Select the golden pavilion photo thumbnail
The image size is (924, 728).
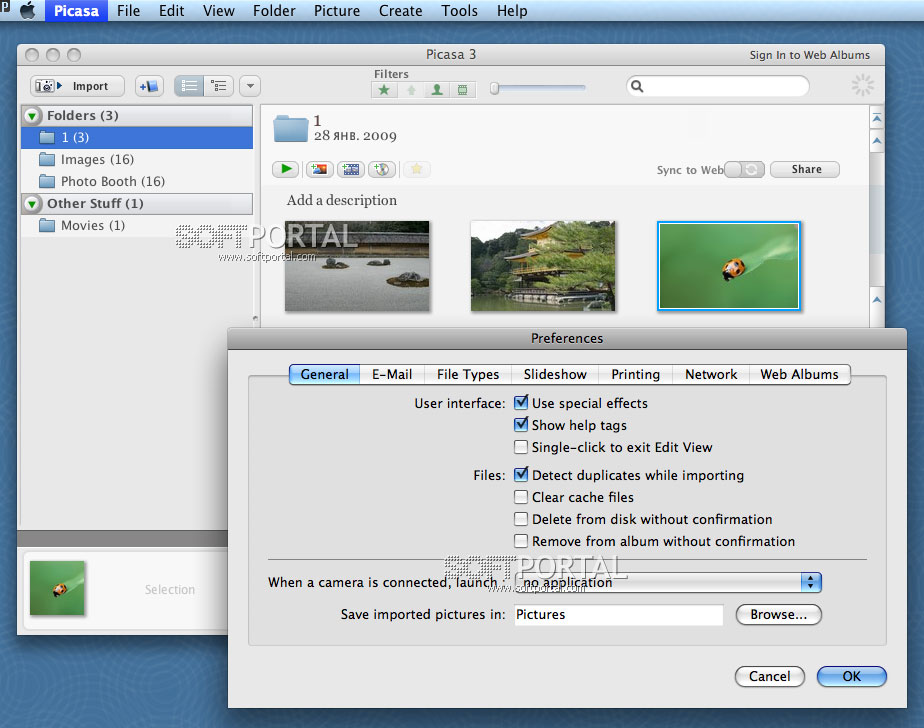543,266
